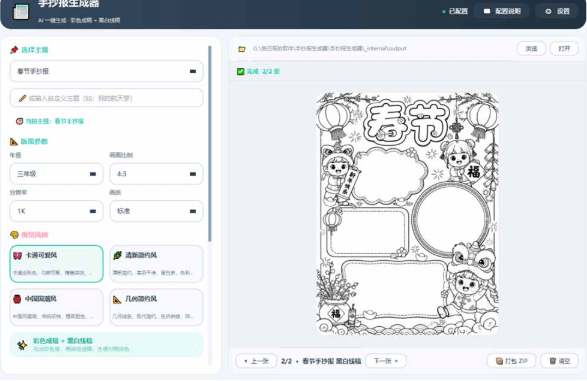Click the output path text field
This screenshot has width=587, height=381.
pos(329,49)
